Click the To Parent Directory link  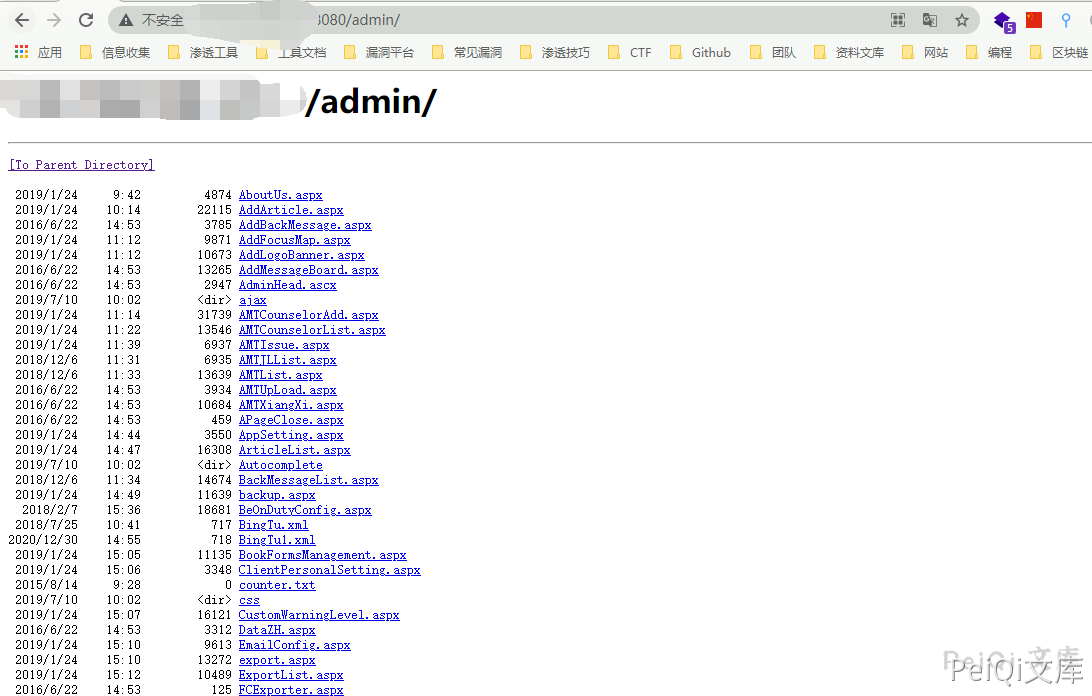[82, 165]
